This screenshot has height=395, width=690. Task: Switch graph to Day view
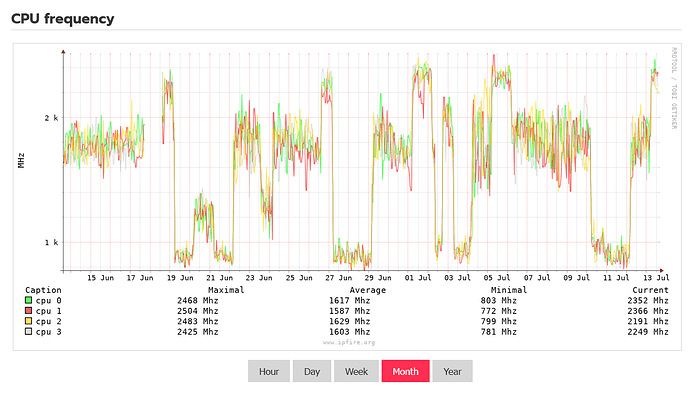pos(312,371)
